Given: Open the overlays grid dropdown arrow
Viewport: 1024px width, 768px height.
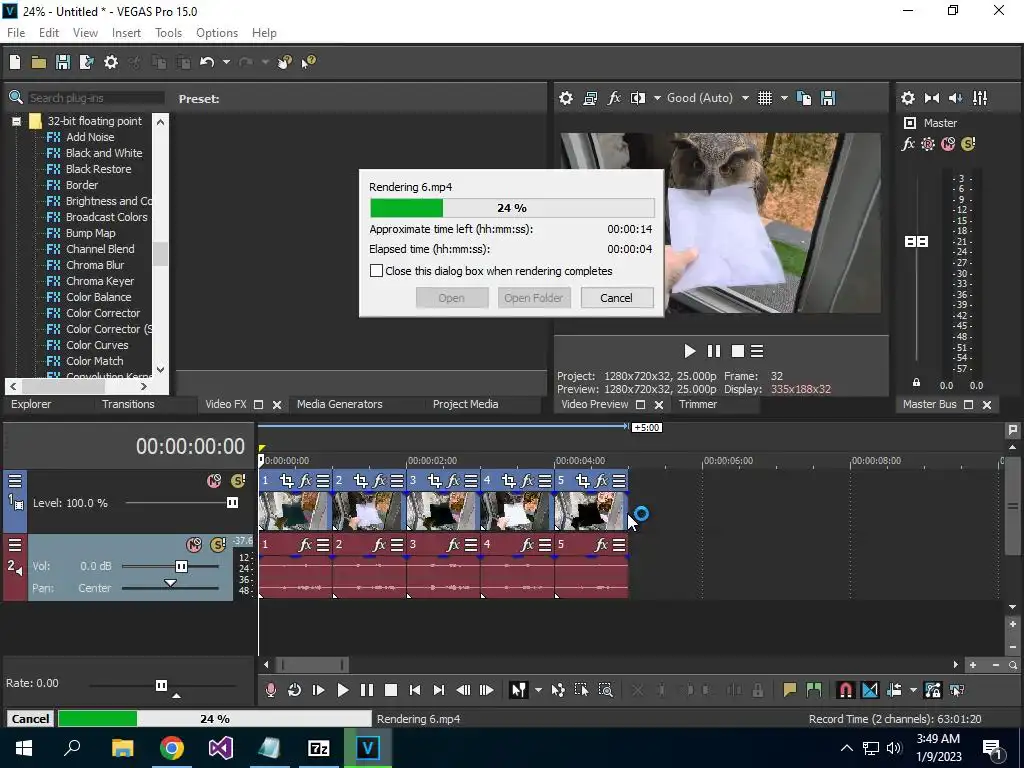Looking at the screenshot, I should tap(784, 98).
